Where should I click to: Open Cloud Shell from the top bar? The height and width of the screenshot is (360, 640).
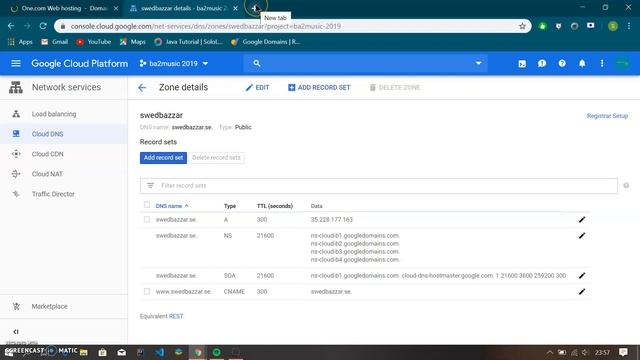[522, 64]
